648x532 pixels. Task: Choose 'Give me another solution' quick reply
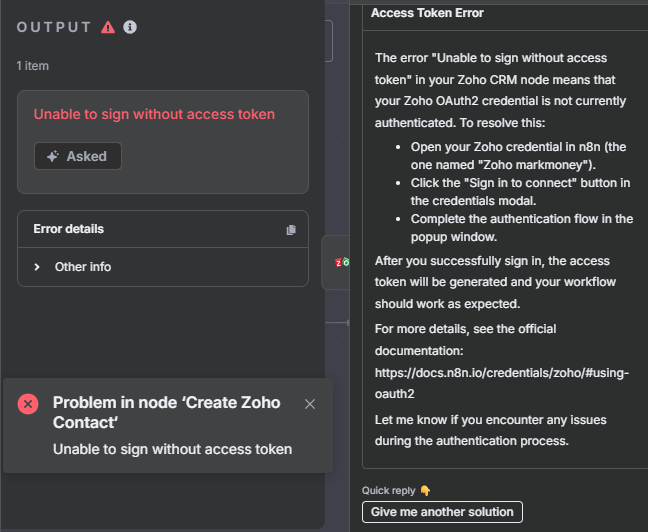coord(442,512)
